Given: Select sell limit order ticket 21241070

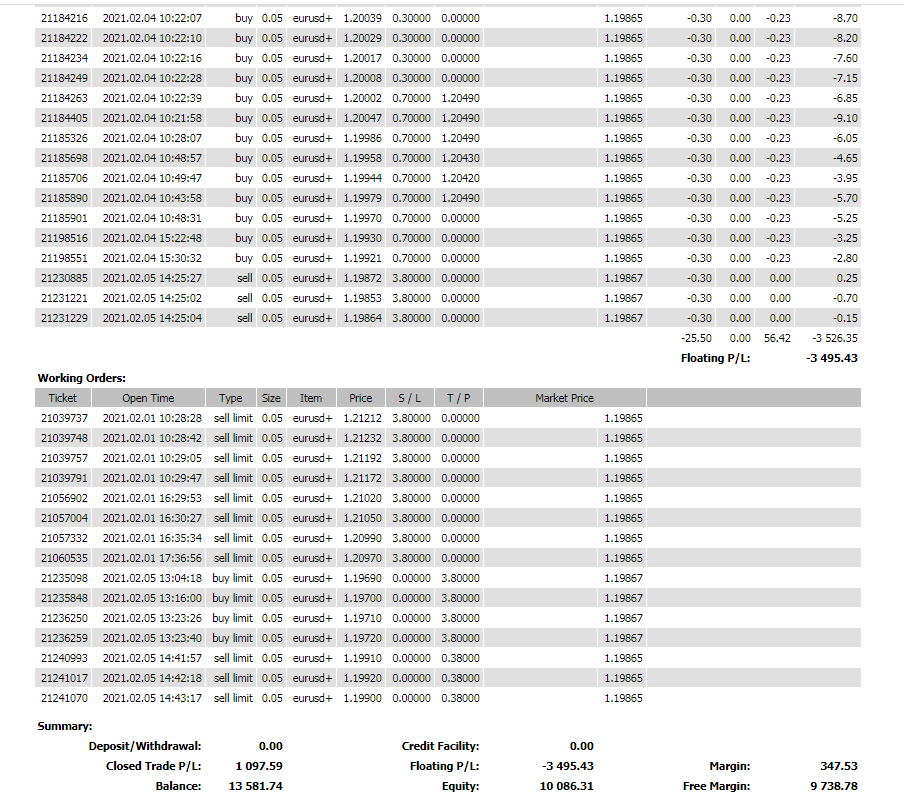Looking at the screenshot, I should click(x=64, y=698).
